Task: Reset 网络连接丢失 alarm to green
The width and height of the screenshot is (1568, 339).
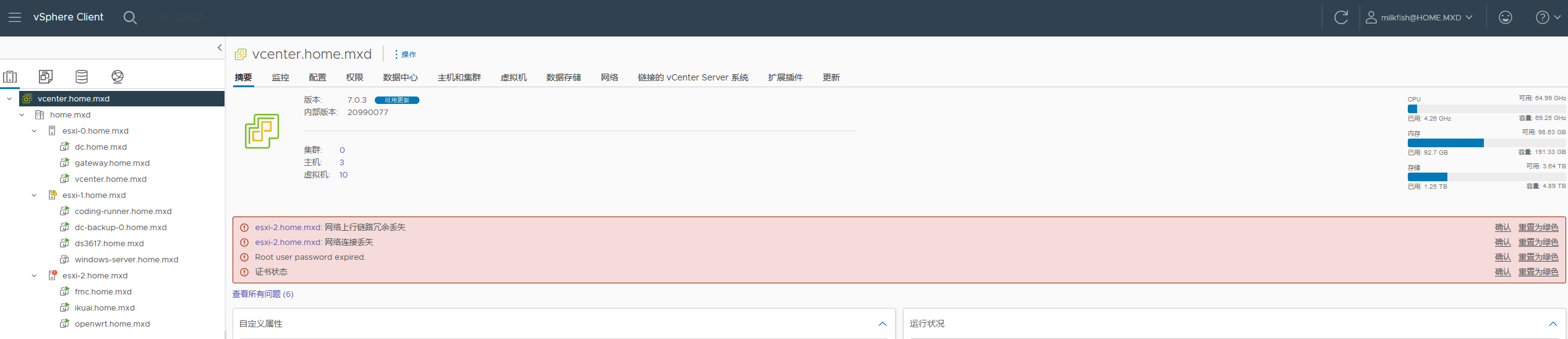Action: point(1538,242)
